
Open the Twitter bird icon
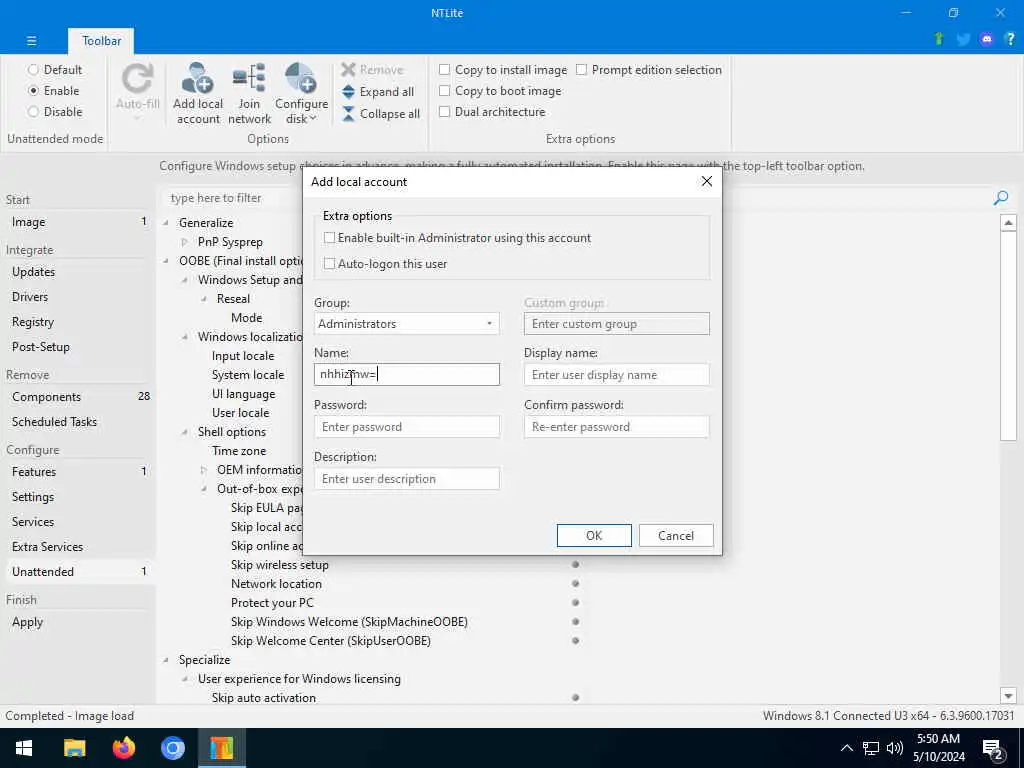(963, 39)
